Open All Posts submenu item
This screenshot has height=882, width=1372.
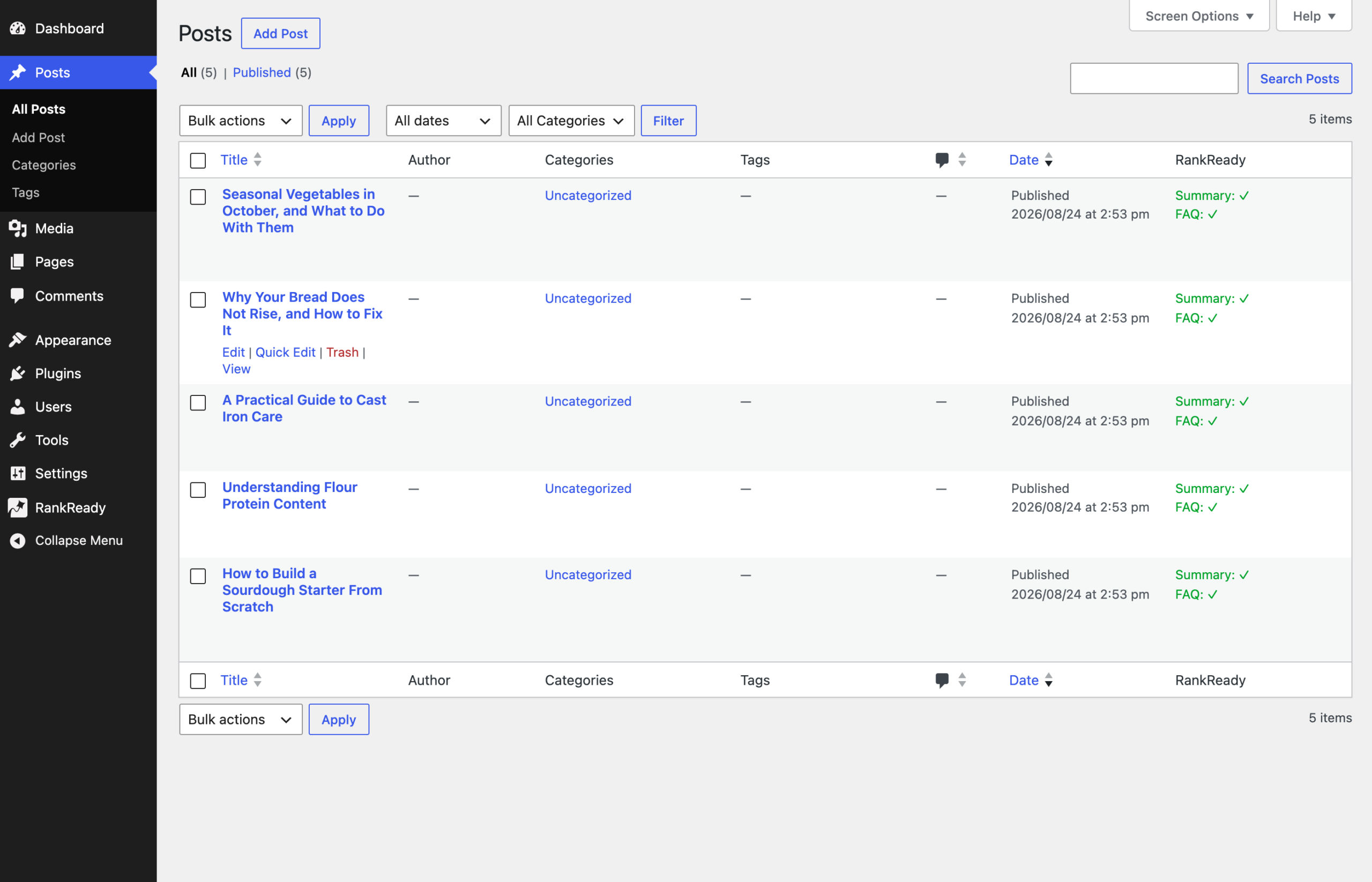[39, 109]
